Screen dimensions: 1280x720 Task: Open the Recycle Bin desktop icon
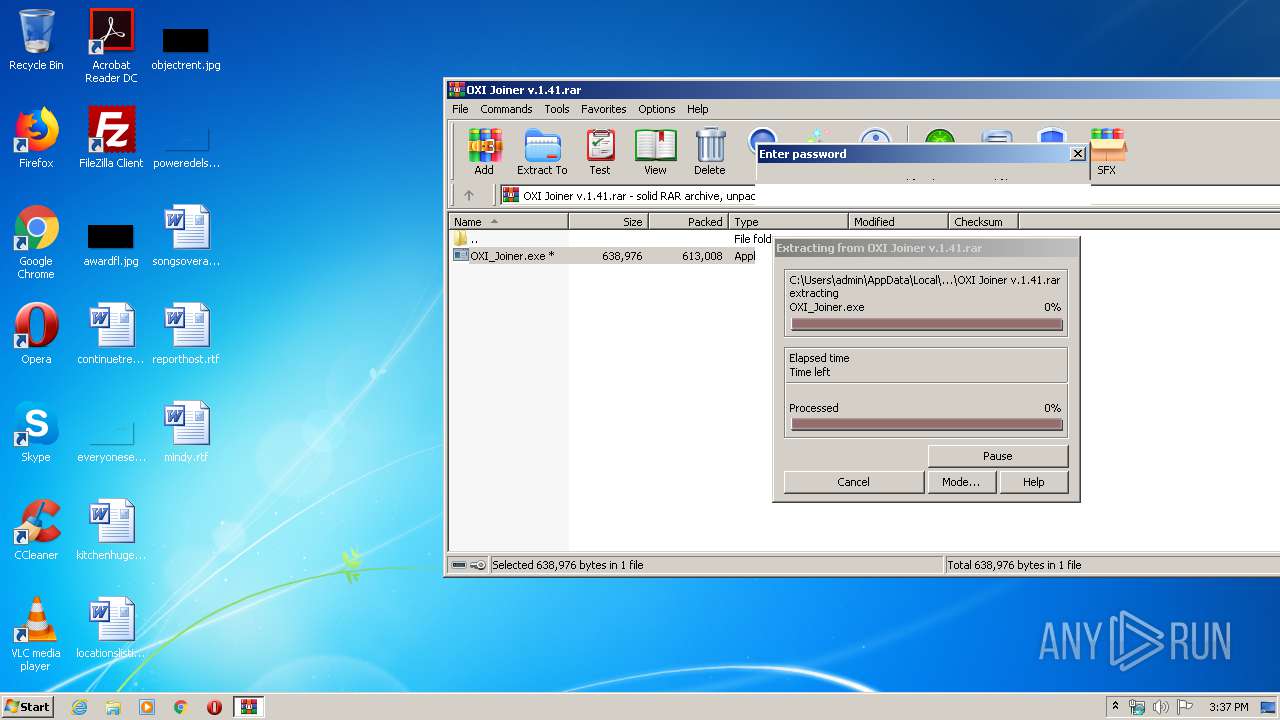click(x=36, y=40)
